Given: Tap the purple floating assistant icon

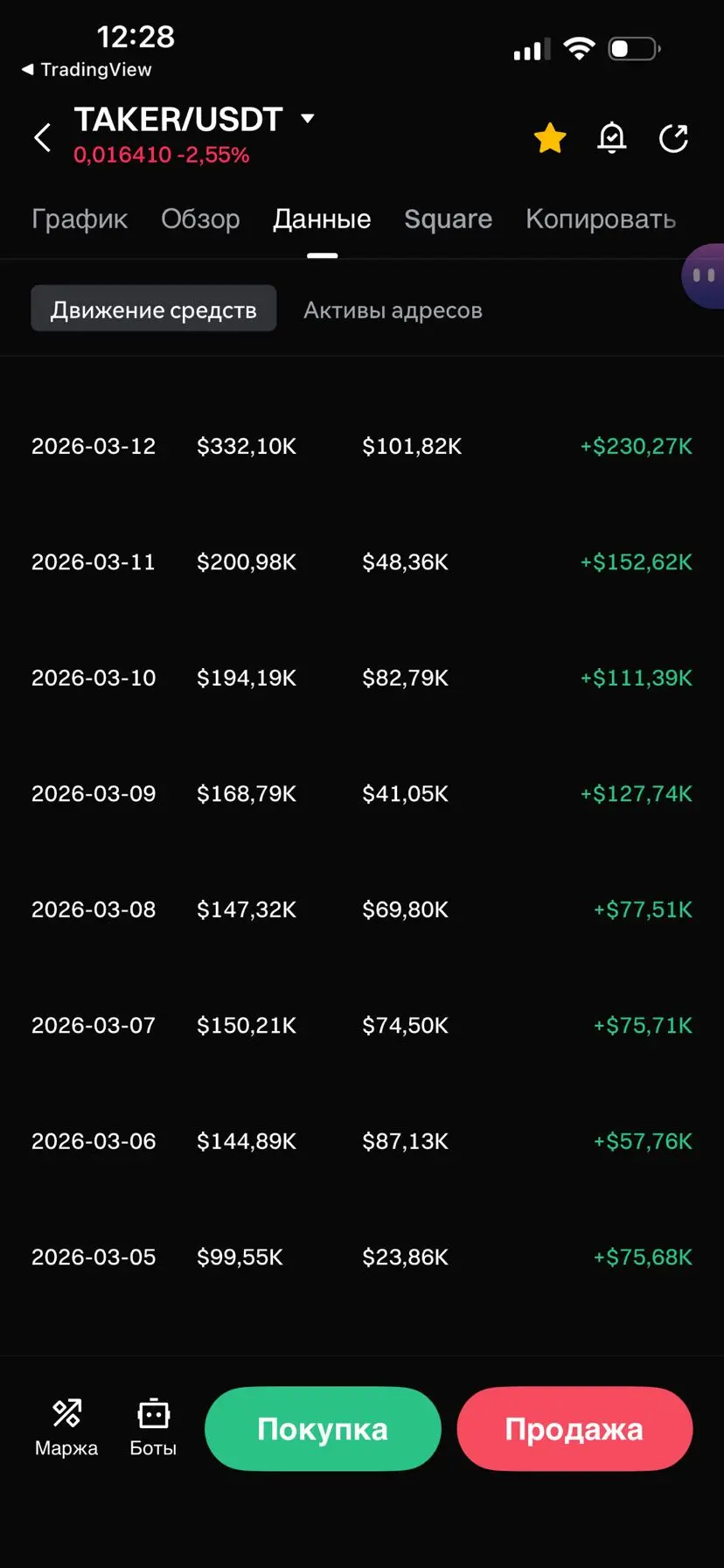Looking at the screenshot, I should pyautogui.click(x=704, y=275).
